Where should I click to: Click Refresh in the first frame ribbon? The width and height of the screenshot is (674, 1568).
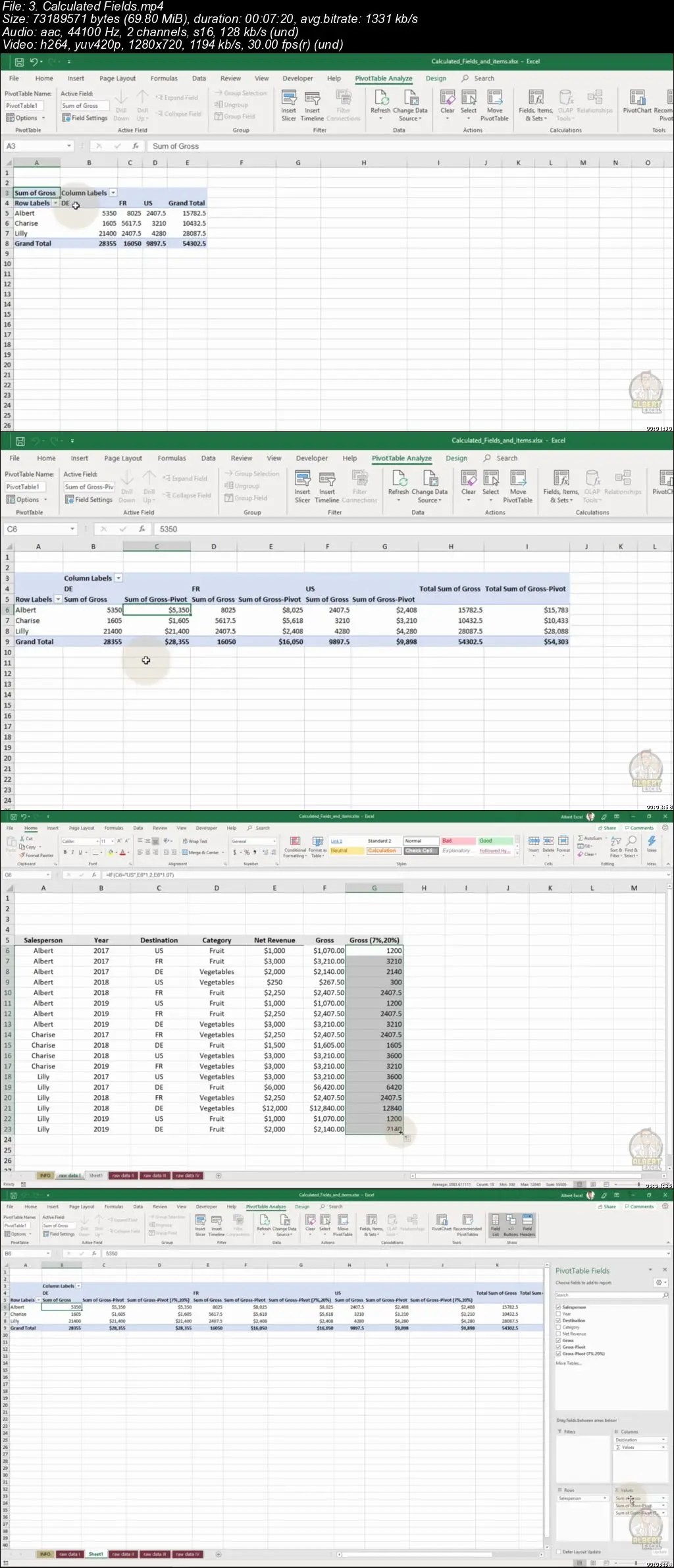tap(380, 104)
